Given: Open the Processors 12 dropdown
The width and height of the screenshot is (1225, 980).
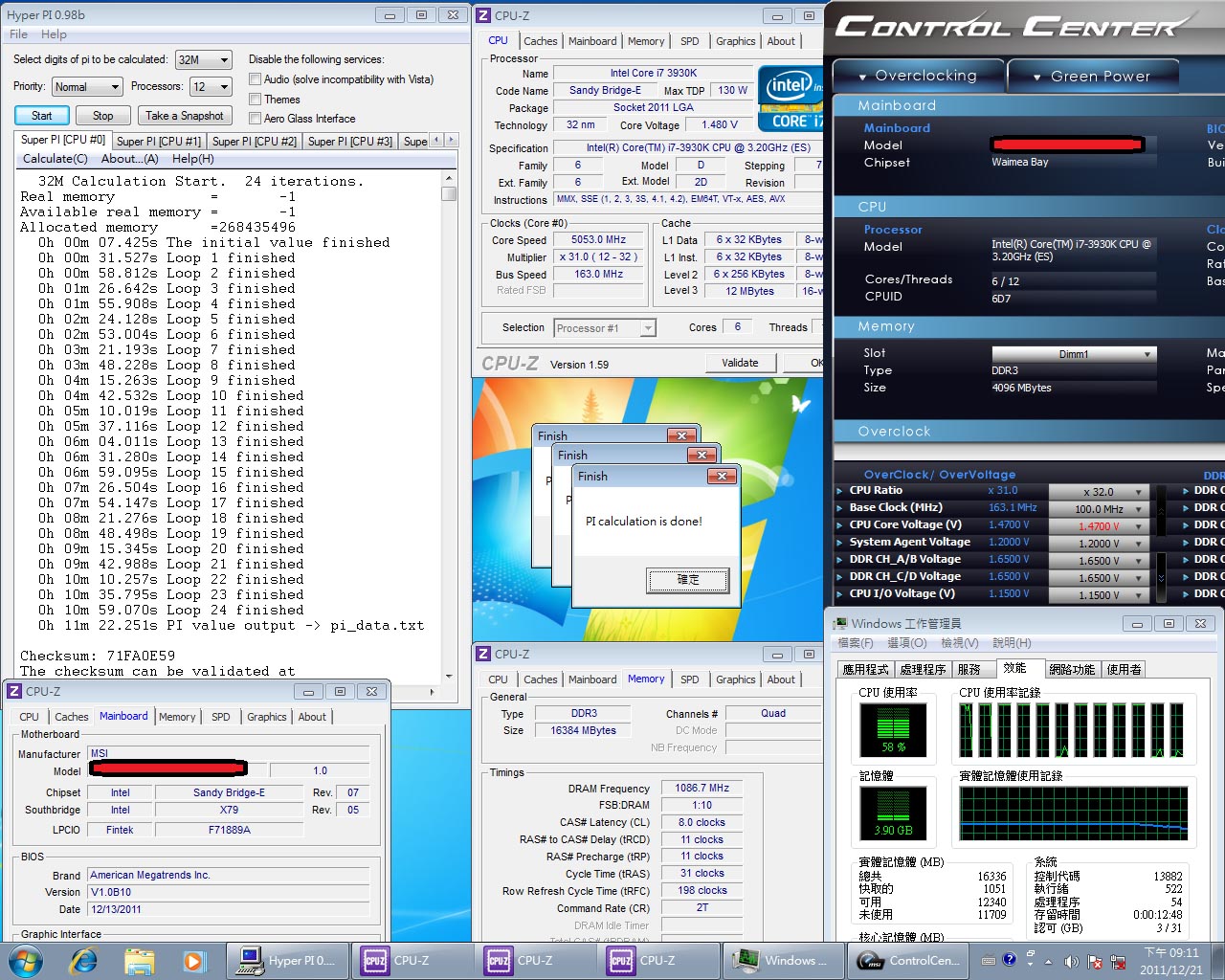Looking at the screenshot, I should [x=211, y=87].
